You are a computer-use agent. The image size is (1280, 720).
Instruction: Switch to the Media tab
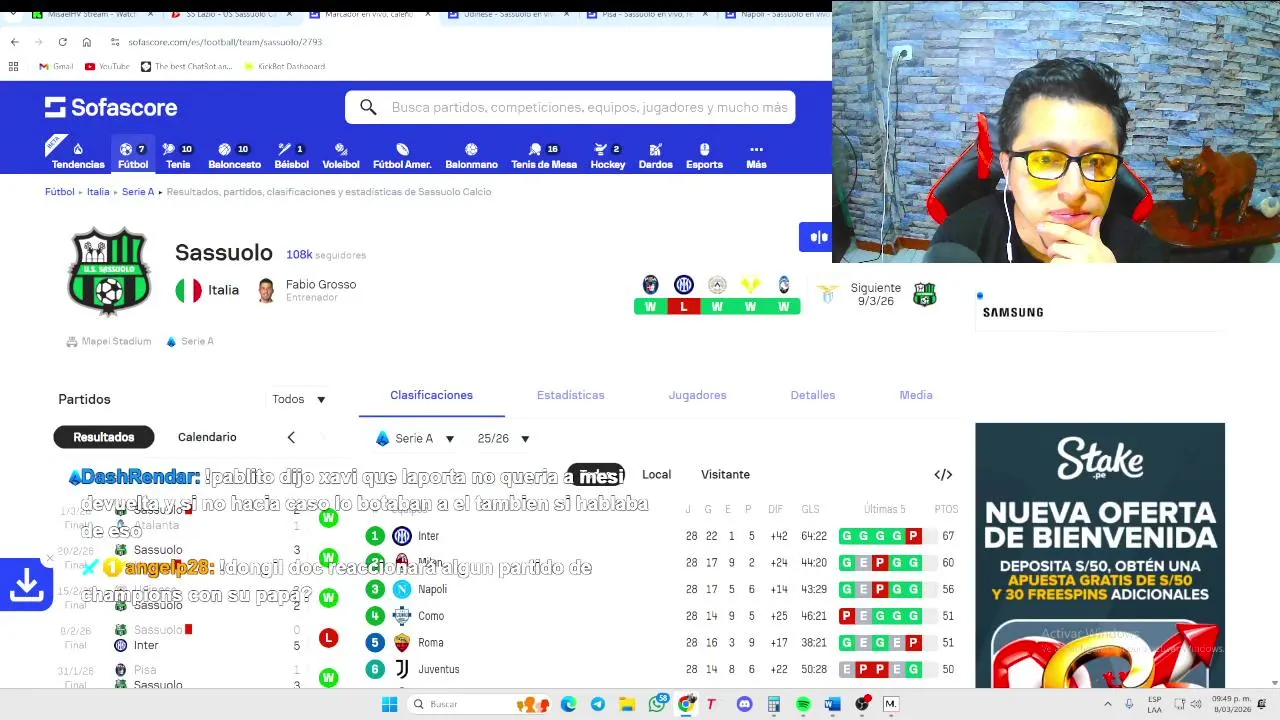click(x=915, y=395)
